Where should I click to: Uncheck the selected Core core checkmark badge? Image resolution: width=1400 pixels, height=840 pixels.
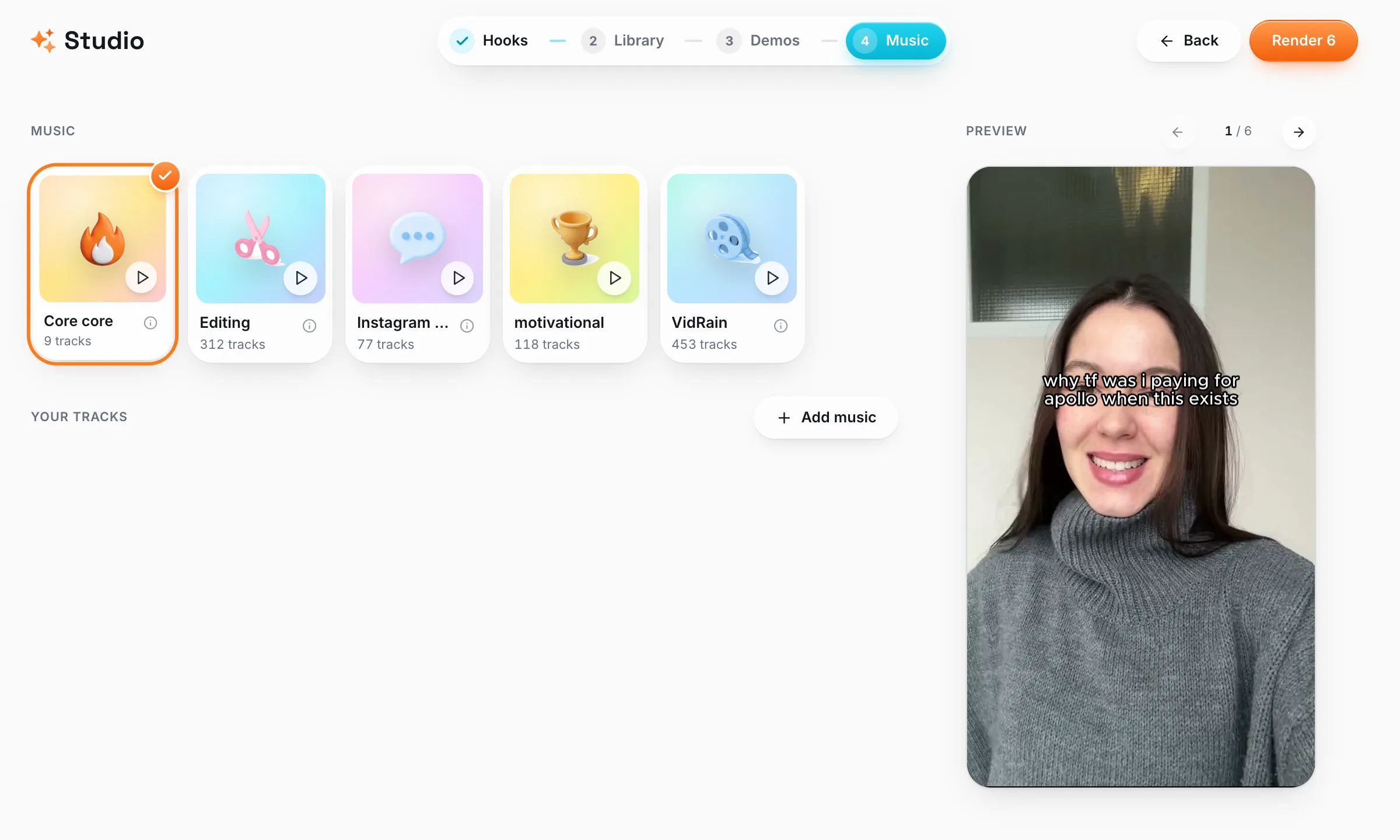[166, 176]
